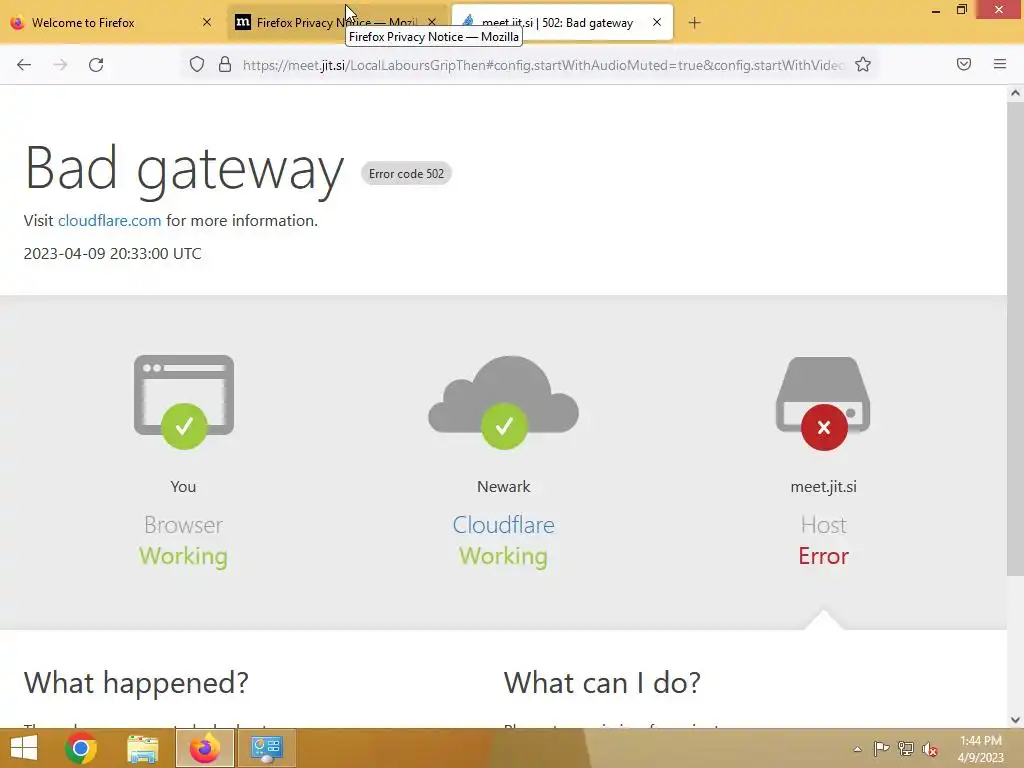The image size is (1024, 768).
Task: Minimize the Firefox window
Action: [936, 10]
